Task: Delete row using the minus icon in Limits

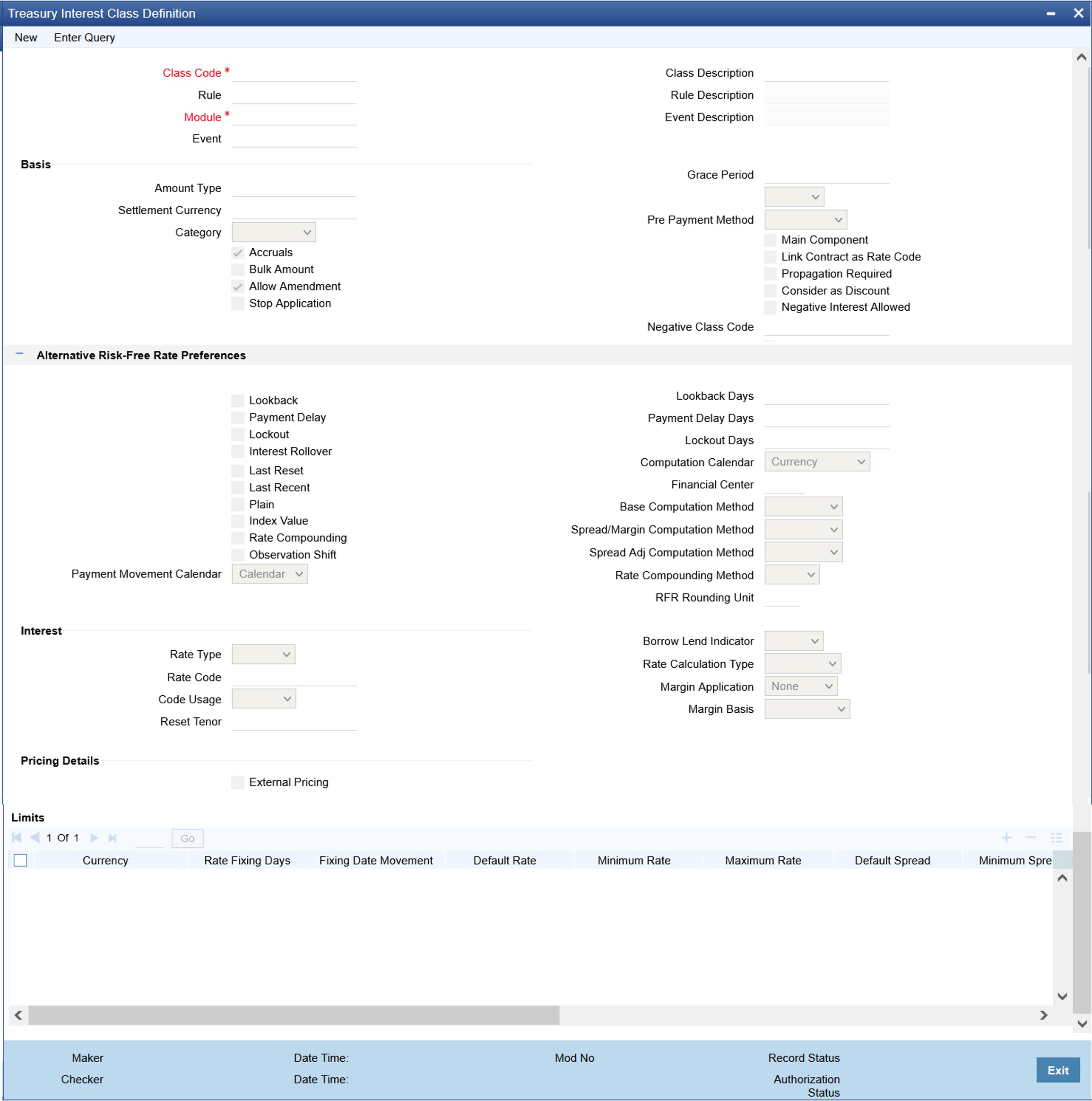Action: pyautogui.click(x=1031, y=838)
